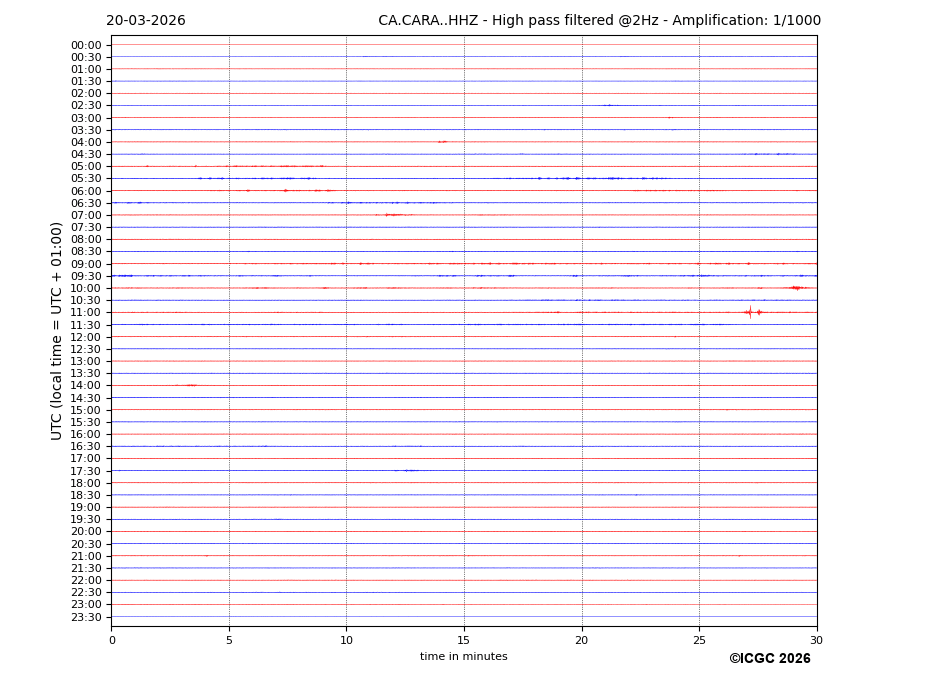Click the 15 tick on the time axis
The image size is (927, 696).
(464, 640)
